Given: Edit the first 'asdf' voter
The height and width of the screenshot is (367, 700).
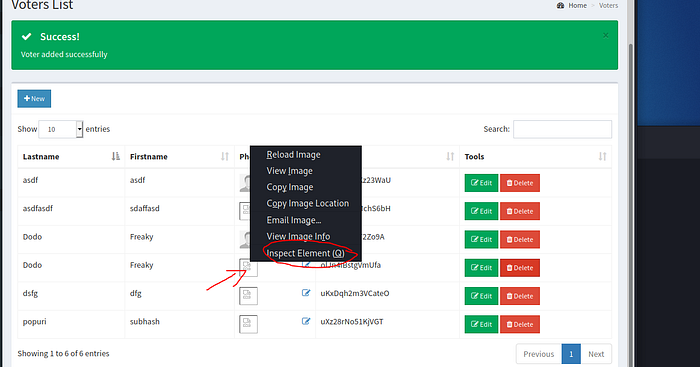Looking at the screenshot, I should [481, 183].
